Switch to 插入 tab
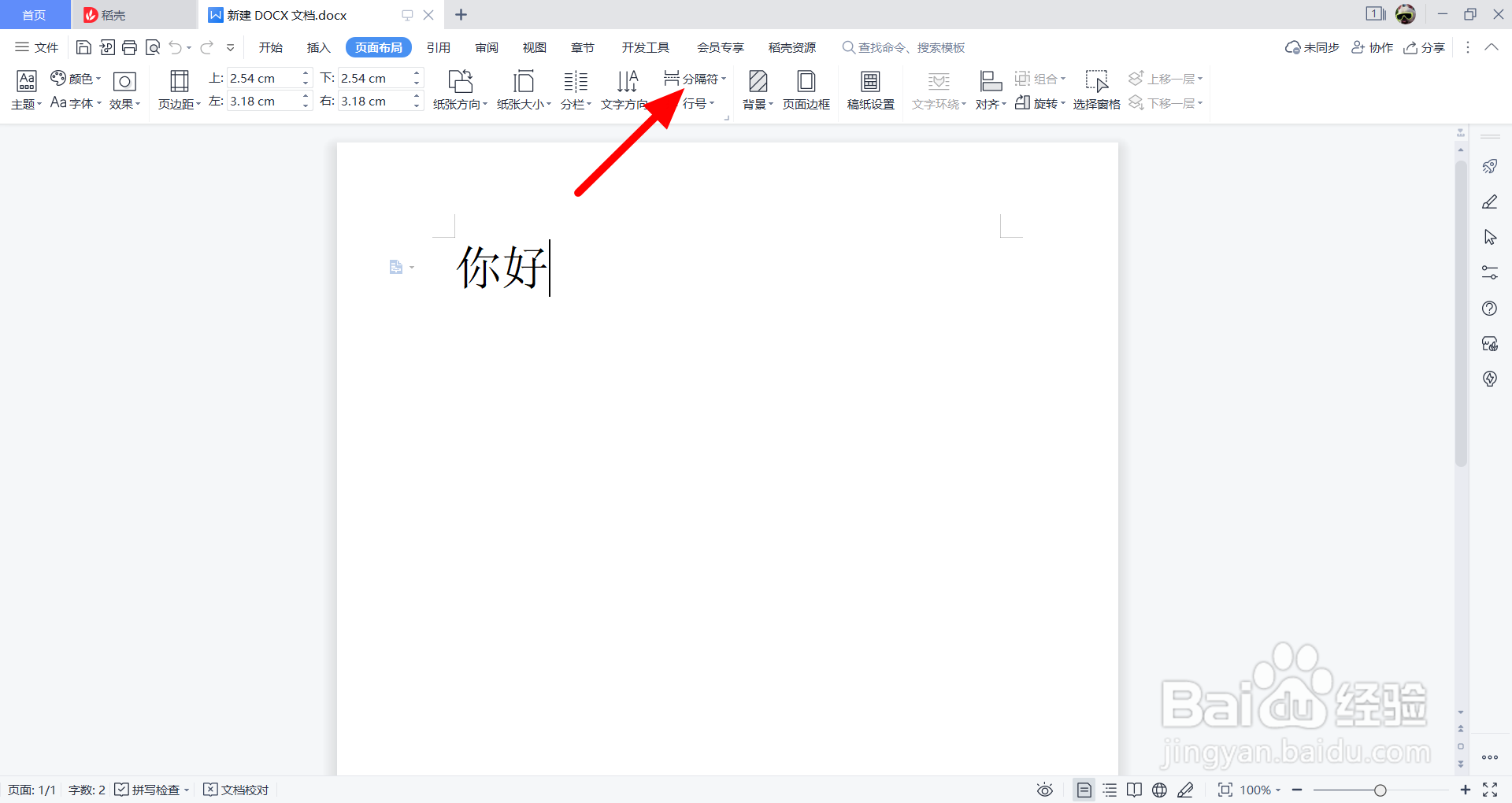 pyautogui.click(x=318, y=47)
